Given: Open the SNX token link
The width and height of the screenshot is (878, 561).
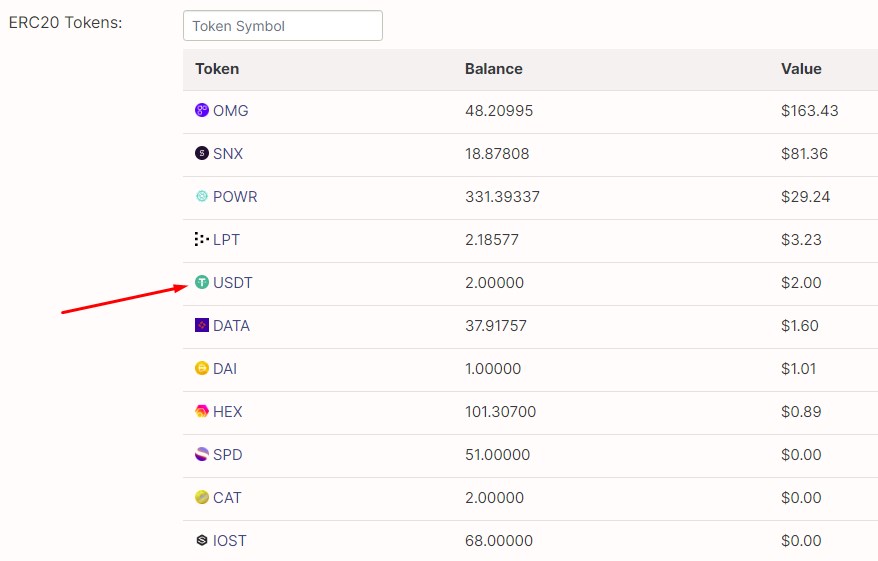Looking at the screenshot, I should [228, 154].
